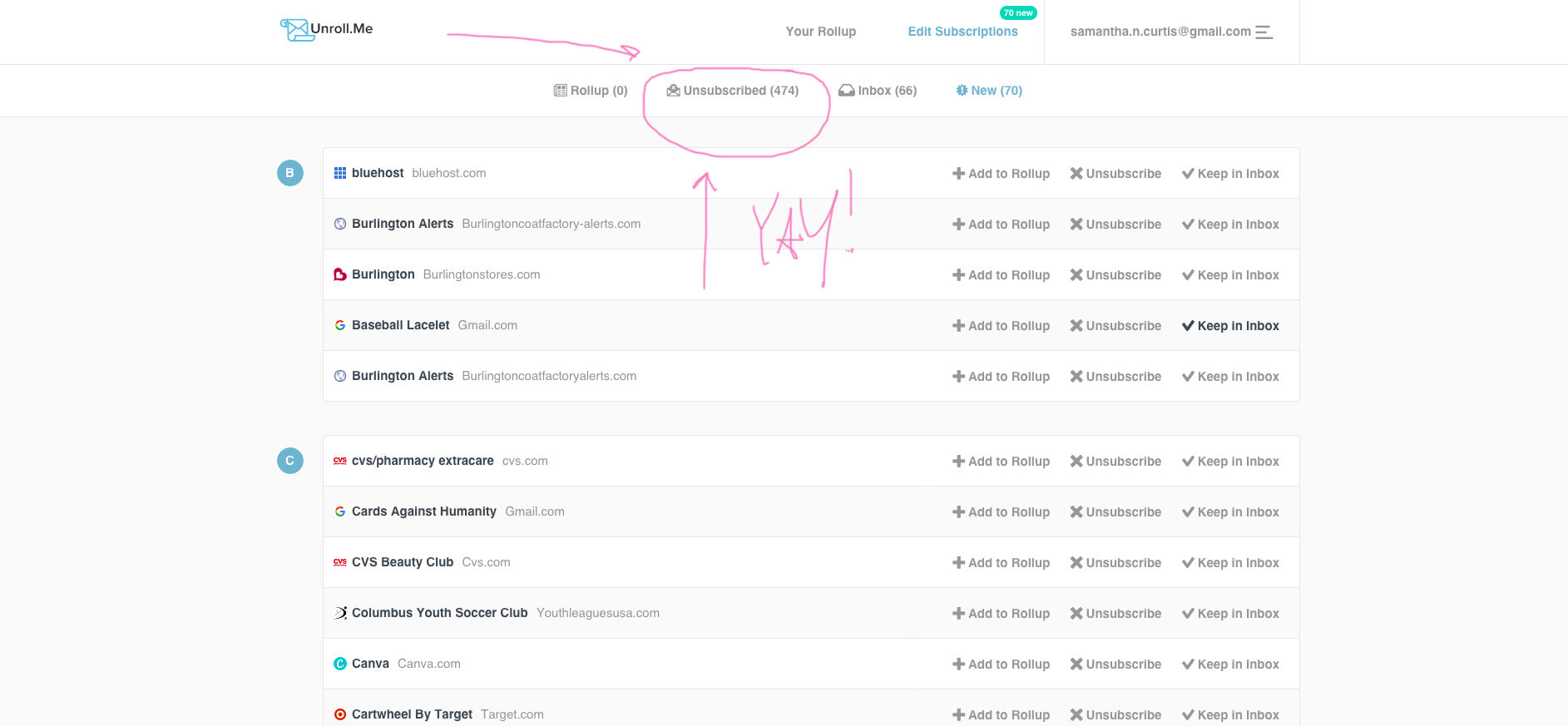This screenshot has width=1568, height=726.
Task: Click the Google icon beside Baseball Lacelet
Action: [x=340, y=325]
